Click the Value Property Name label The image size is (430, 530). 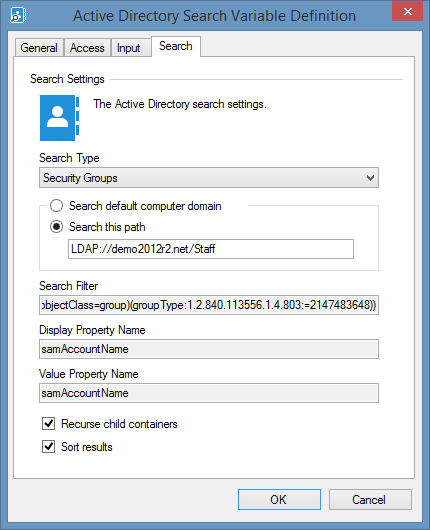89,374
